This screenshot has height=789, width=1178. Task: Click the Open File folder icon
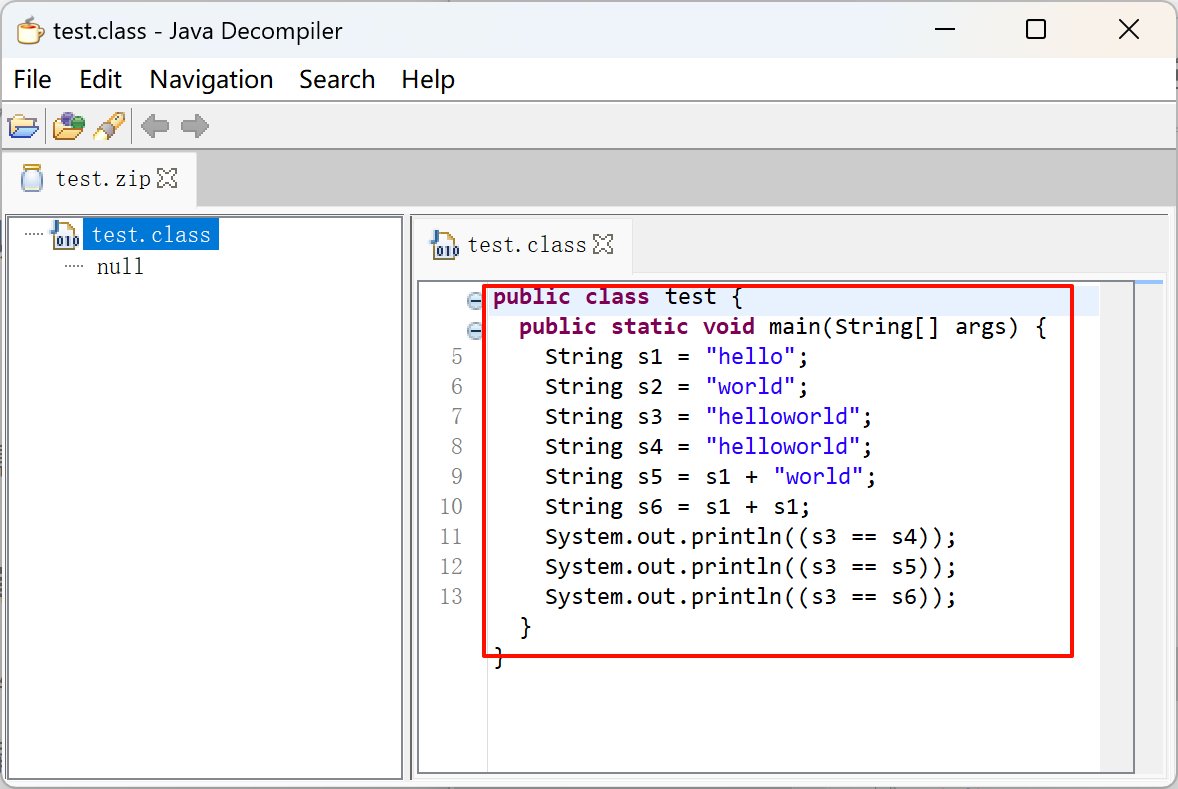[x=23, y=126]
